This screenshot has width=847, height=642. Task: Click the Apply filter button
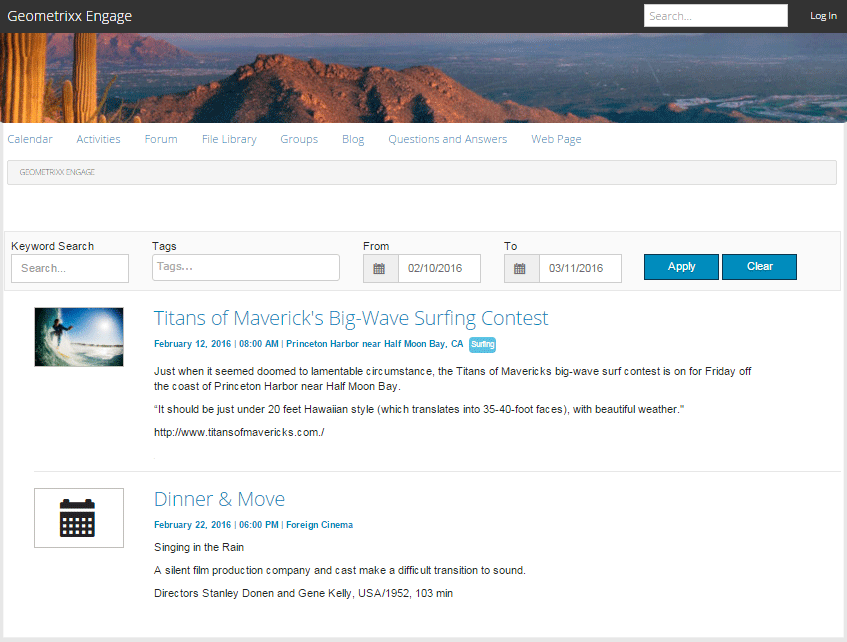point(681,266)
